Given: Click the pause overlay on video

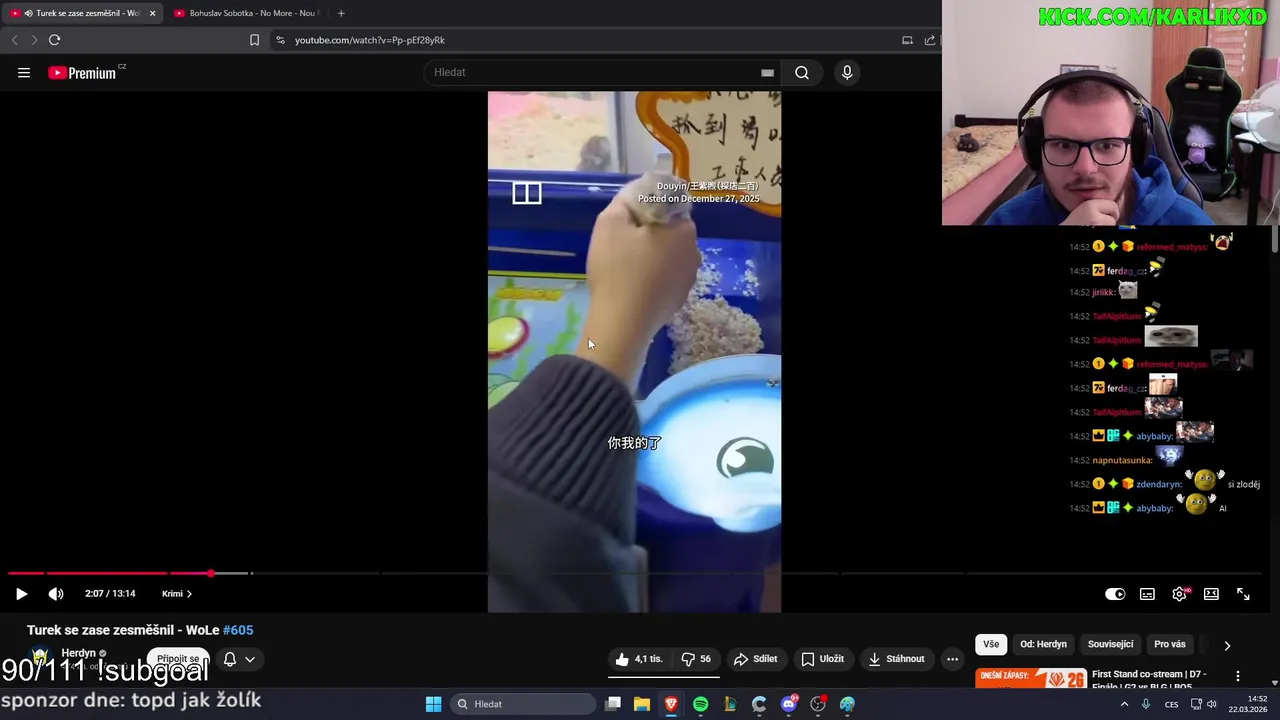Looking at the screenshot, I should pos(527,193).
